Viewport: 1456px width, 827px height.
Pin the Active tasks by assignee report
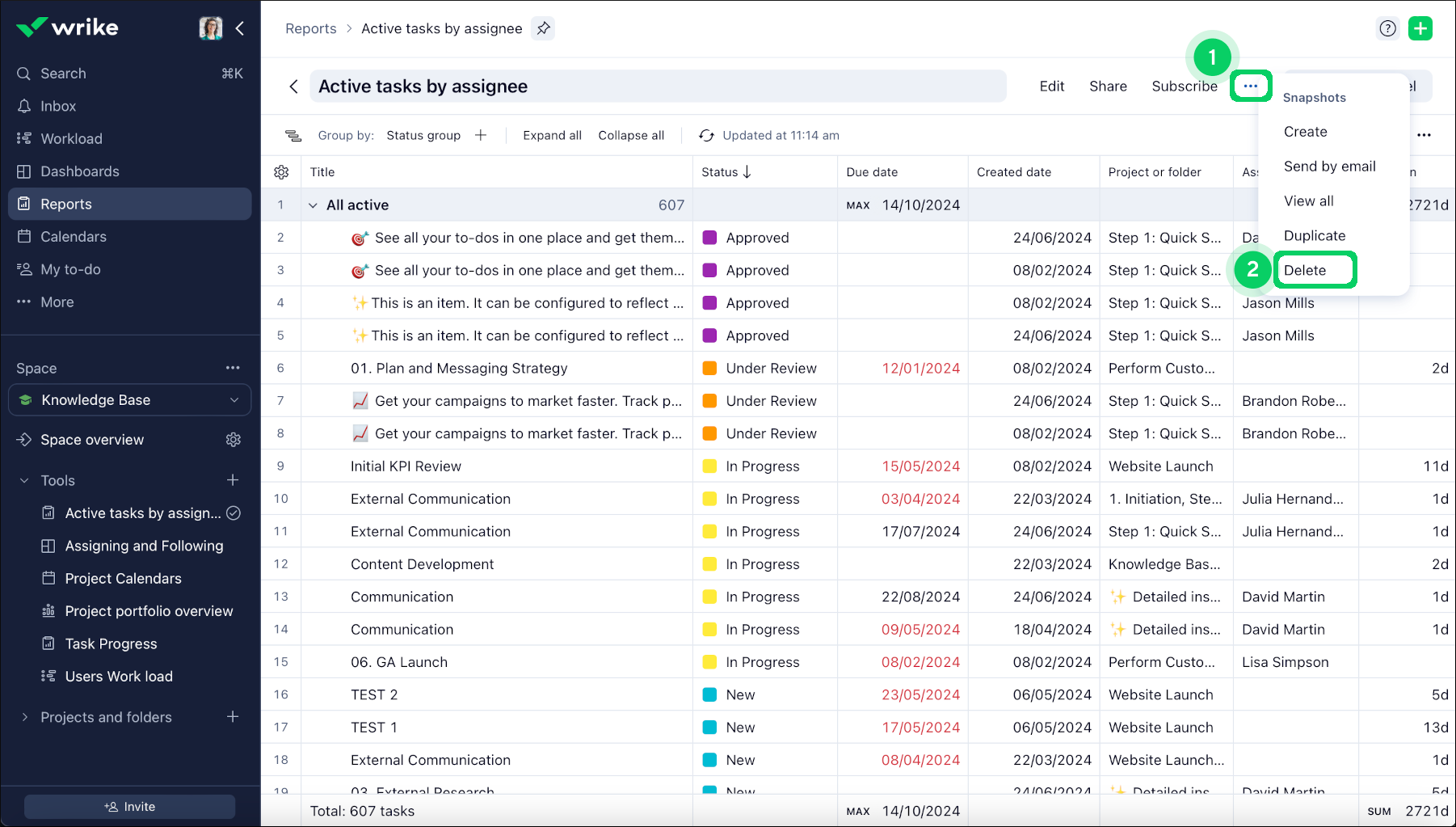tap(544, 28)
